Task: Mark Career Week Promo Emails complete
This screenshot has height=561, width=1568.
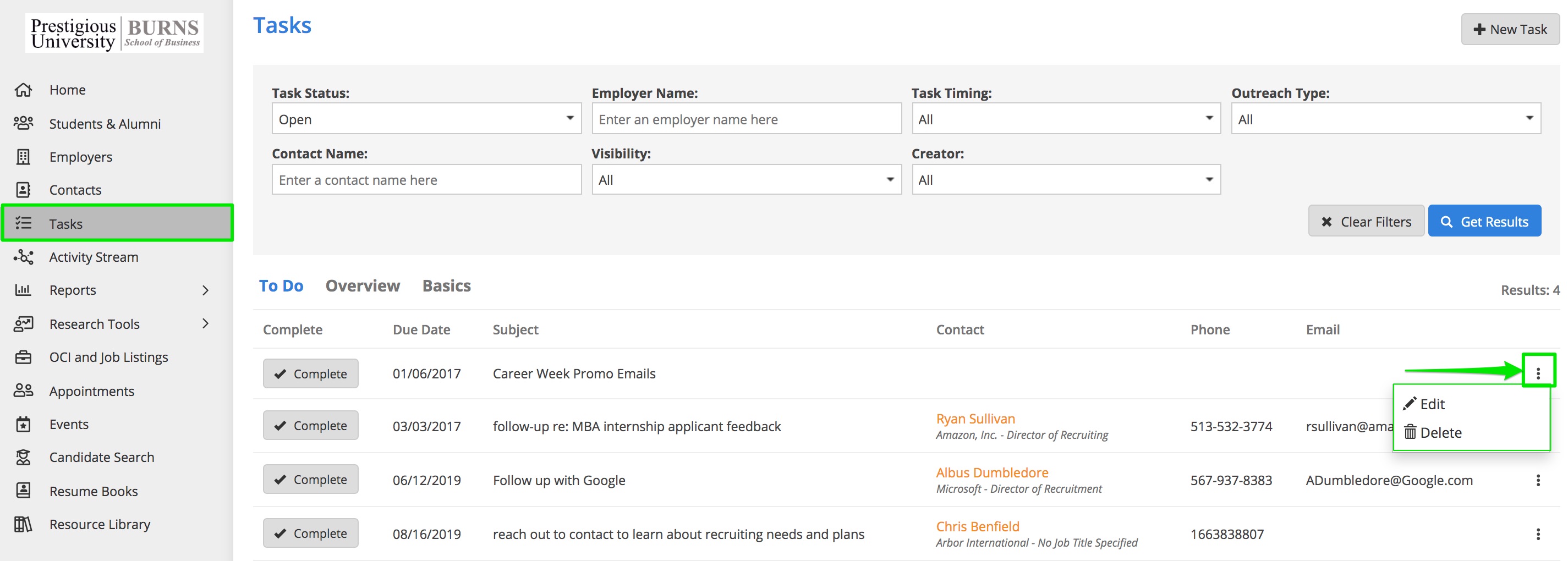Action: coord(310,373)
